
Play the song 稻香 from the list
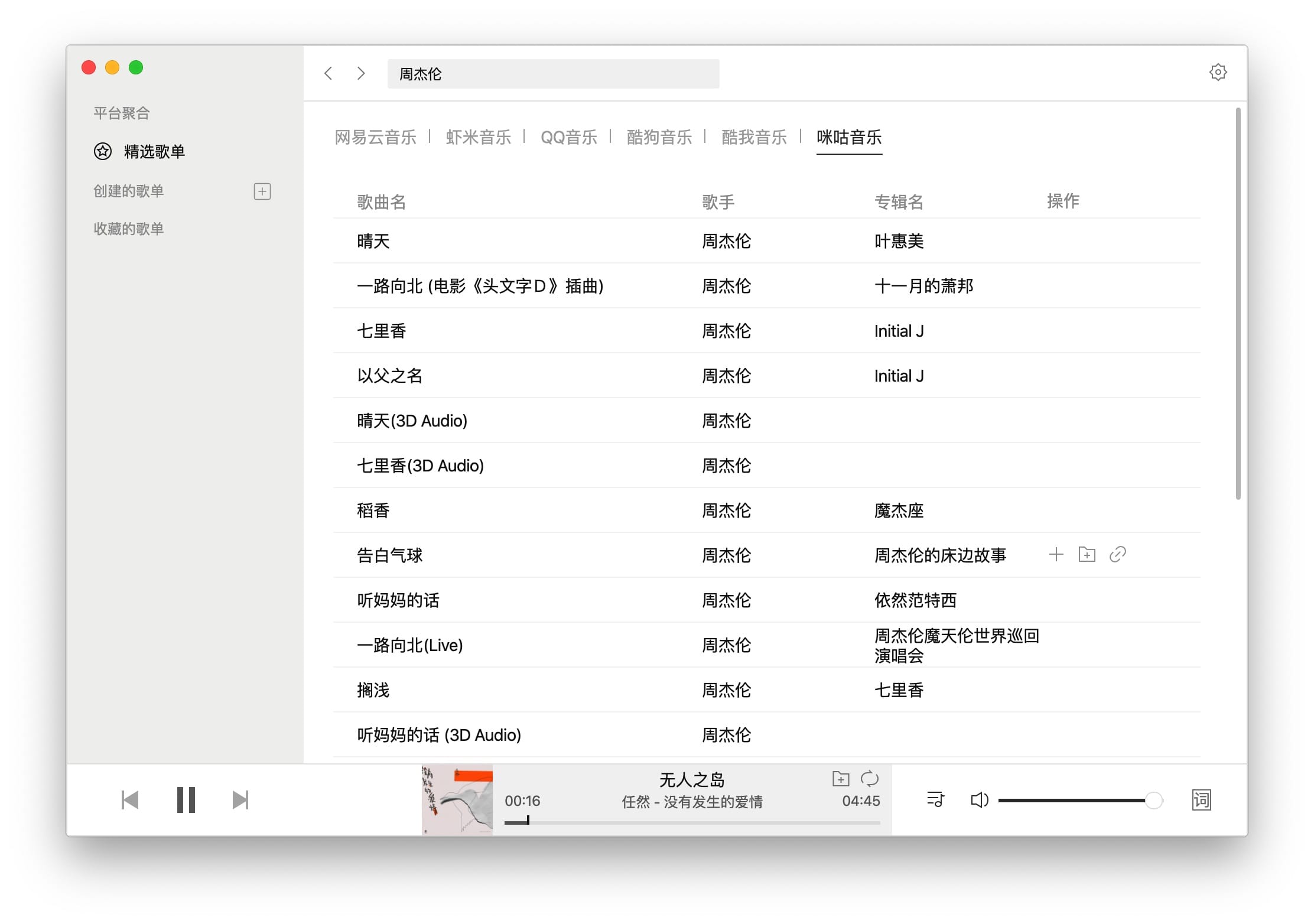(373, 510)
